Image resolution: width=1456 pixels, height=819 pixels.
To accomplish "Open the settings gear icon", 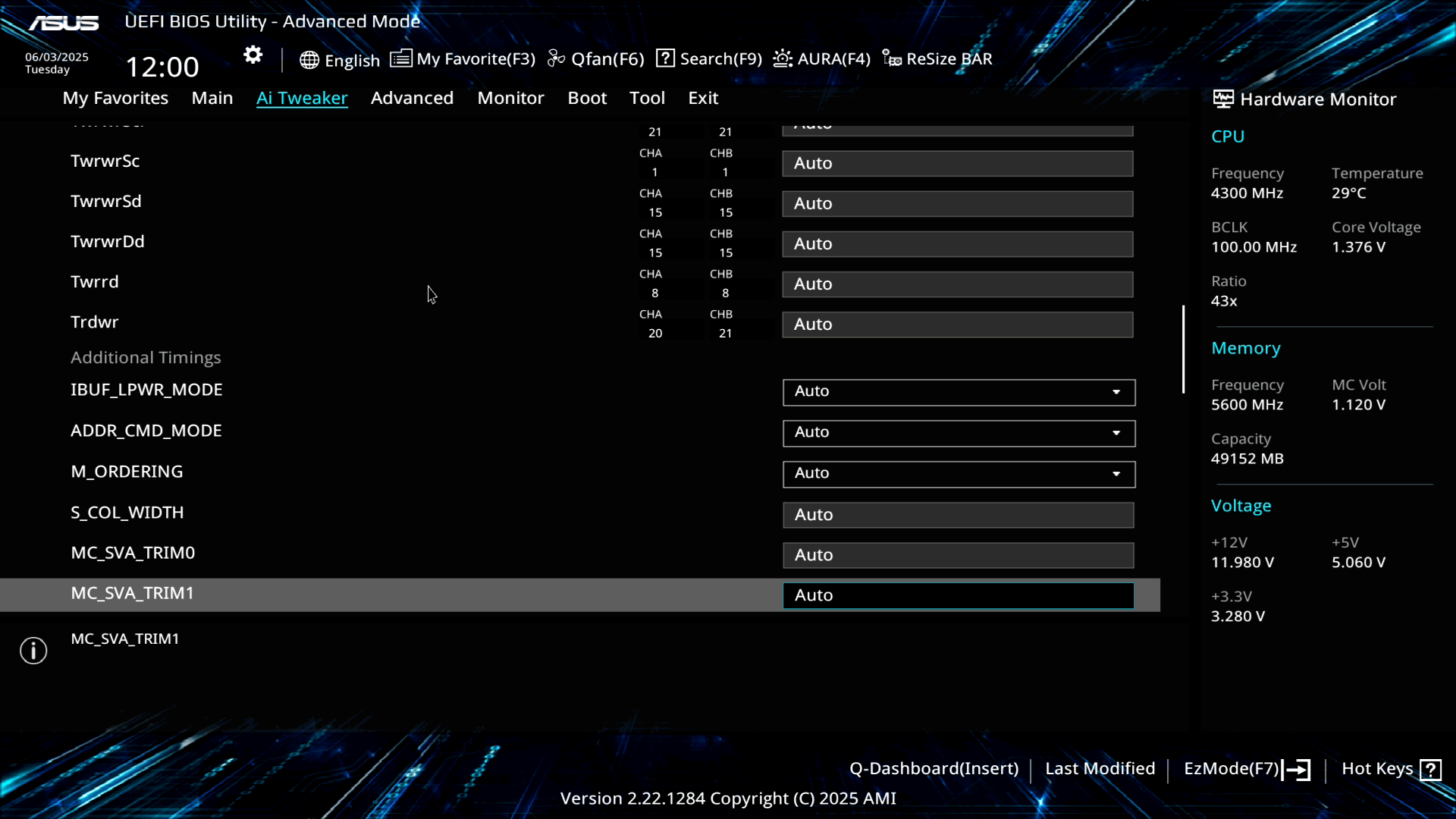I will [x=253, y=55].
